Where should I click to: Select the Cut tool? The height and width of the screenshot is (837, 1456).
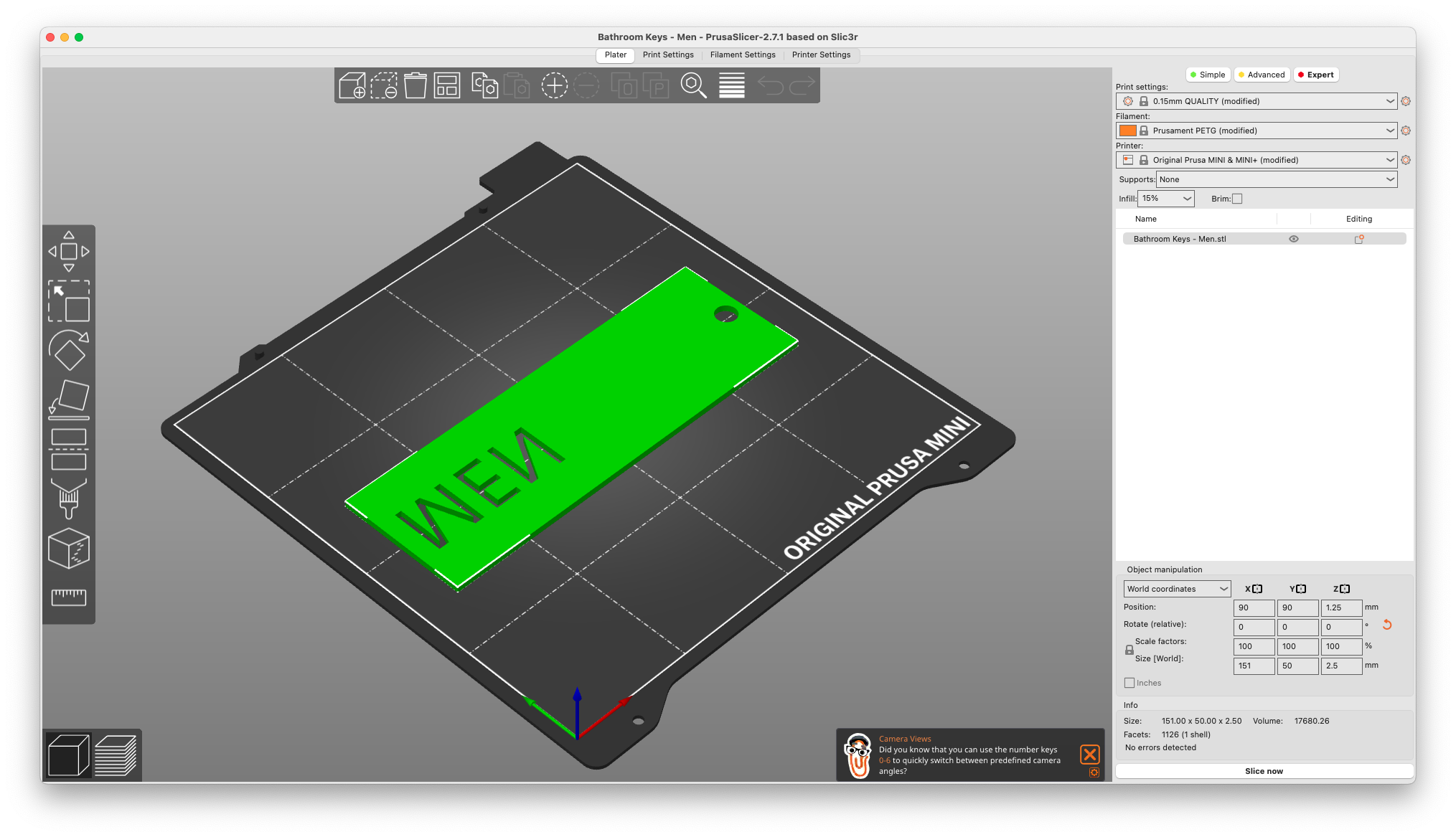pos(69,450)
